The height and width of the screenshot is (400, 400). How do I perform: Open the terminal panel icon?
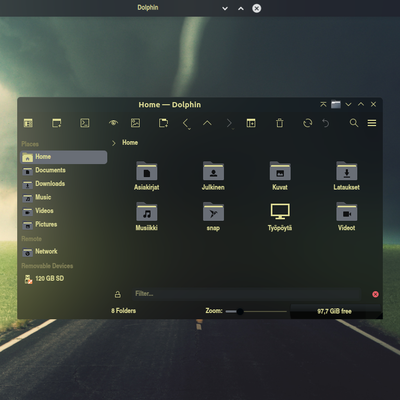coord(85,123)
